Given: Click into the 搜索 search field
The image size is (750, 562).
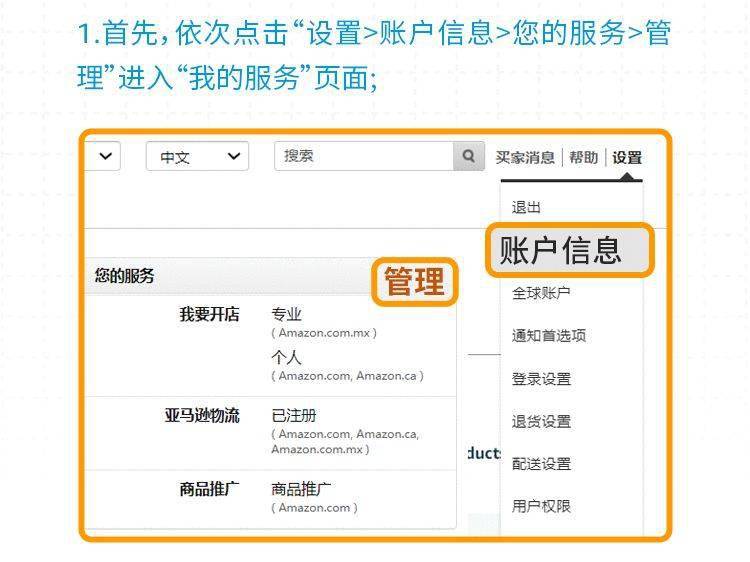Looking at the screenshot, I should pos(364,157).
